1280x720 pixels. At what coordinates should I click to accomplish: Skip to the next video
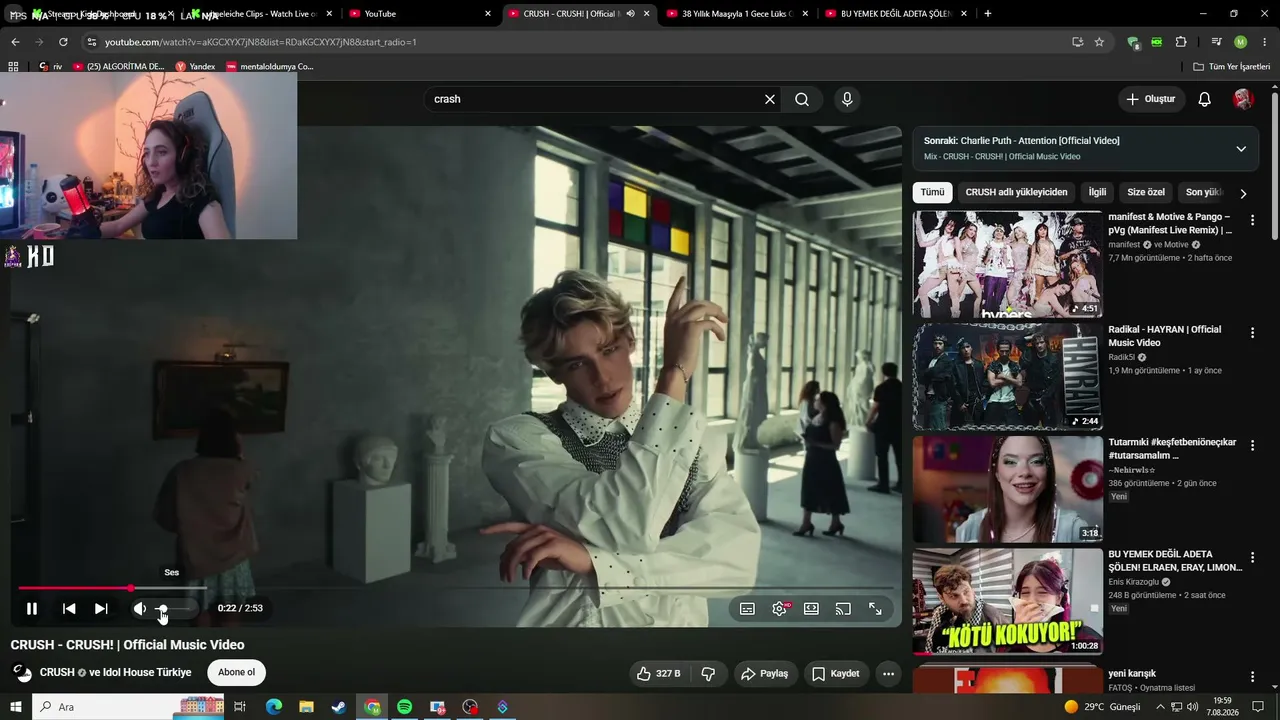pos(101,608)
